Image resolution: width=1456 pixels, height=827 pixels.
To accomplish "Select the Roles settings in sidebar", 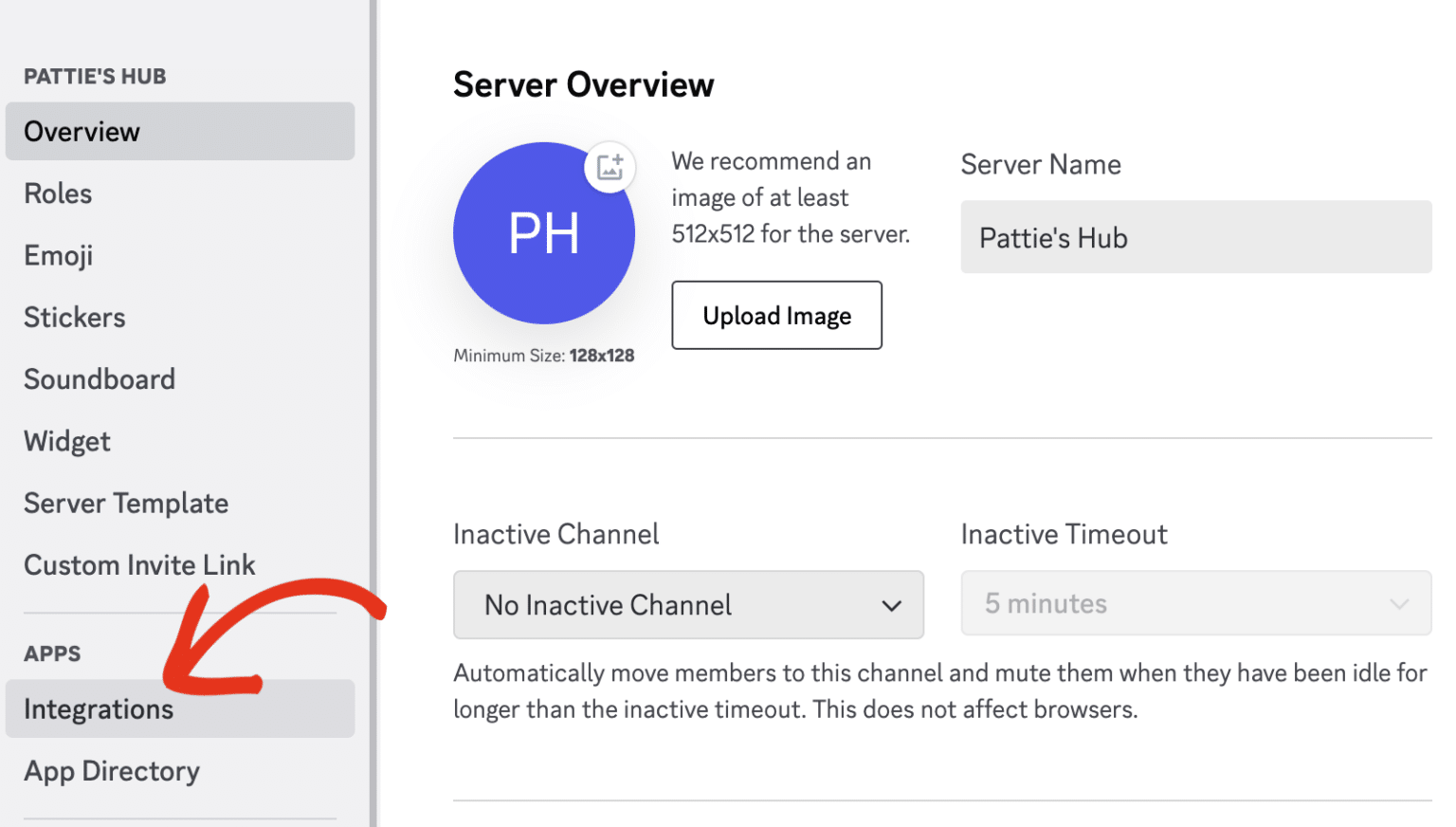I will click(x=58, y=193).
